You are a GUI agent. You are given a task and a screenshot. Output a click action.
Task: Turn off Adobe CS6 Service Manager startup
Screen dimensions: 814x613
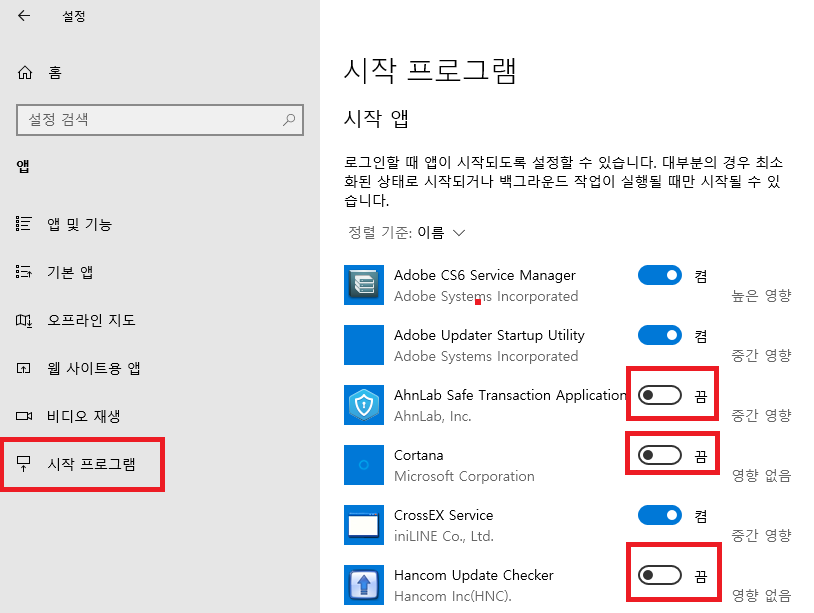pyautogui.click(x=660, y=275)
